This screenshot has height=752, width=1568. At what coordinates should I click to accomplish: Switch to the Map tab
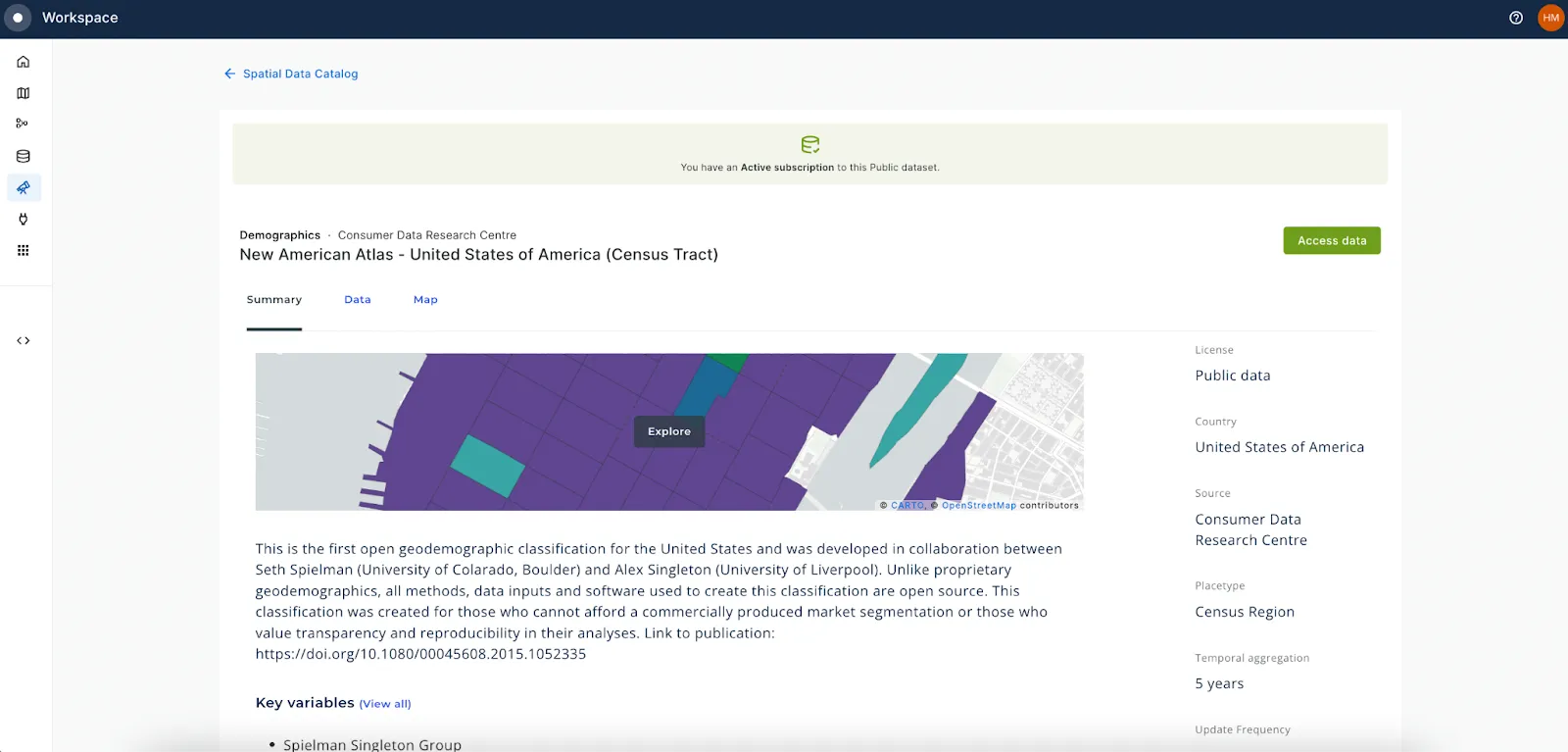point(425,300)
